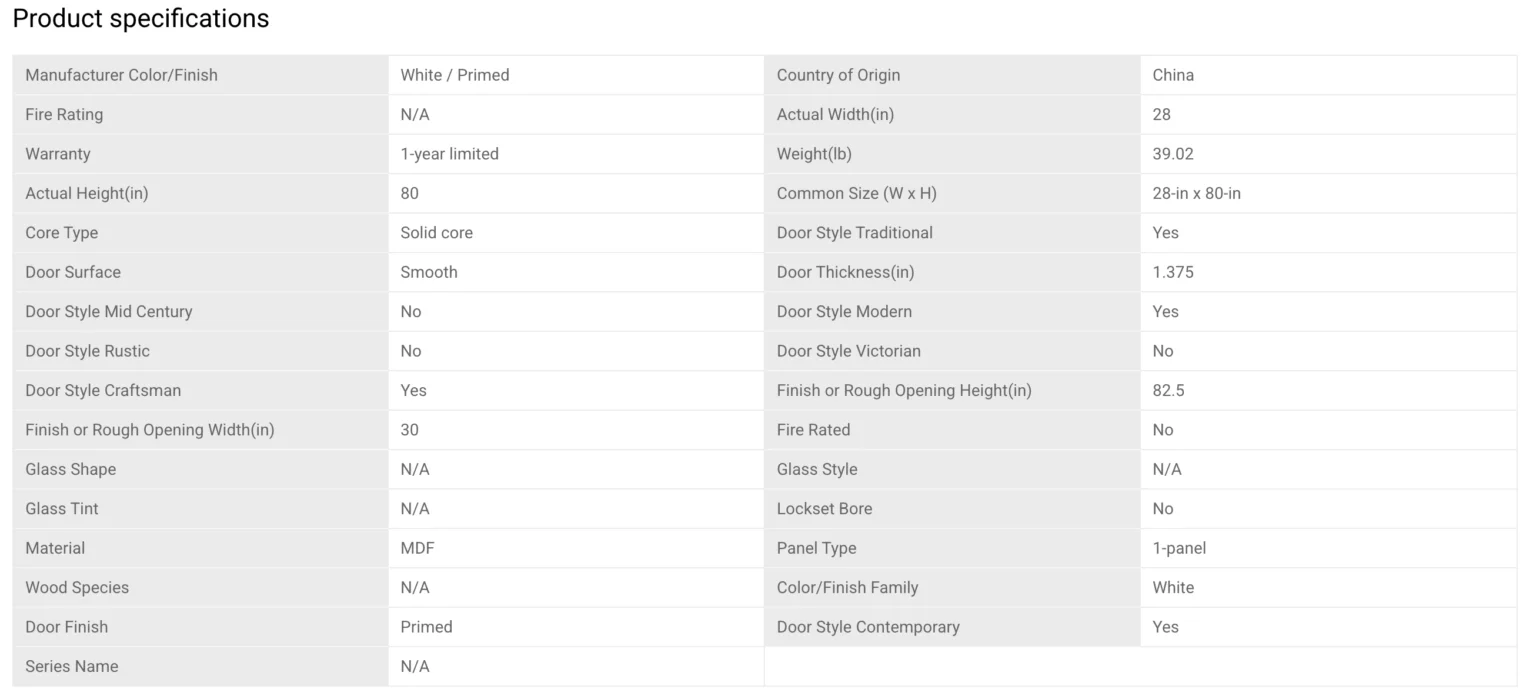Select the Common Size 28-in x 80-in value
1536x699 pixels.
1196,193
